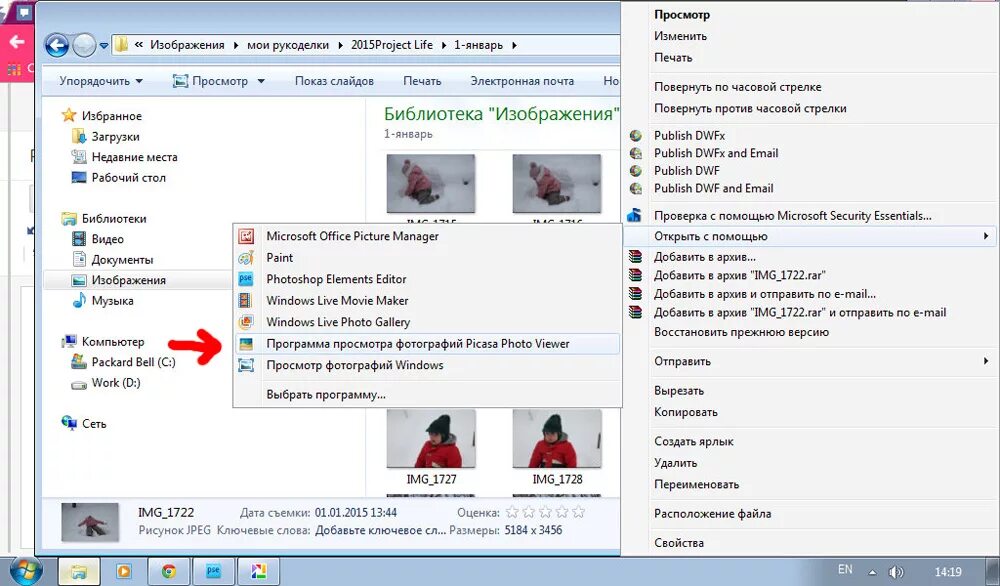Click 'Показ слайдов' toolbar button
Screen dimensions: 1000x586
334,81
